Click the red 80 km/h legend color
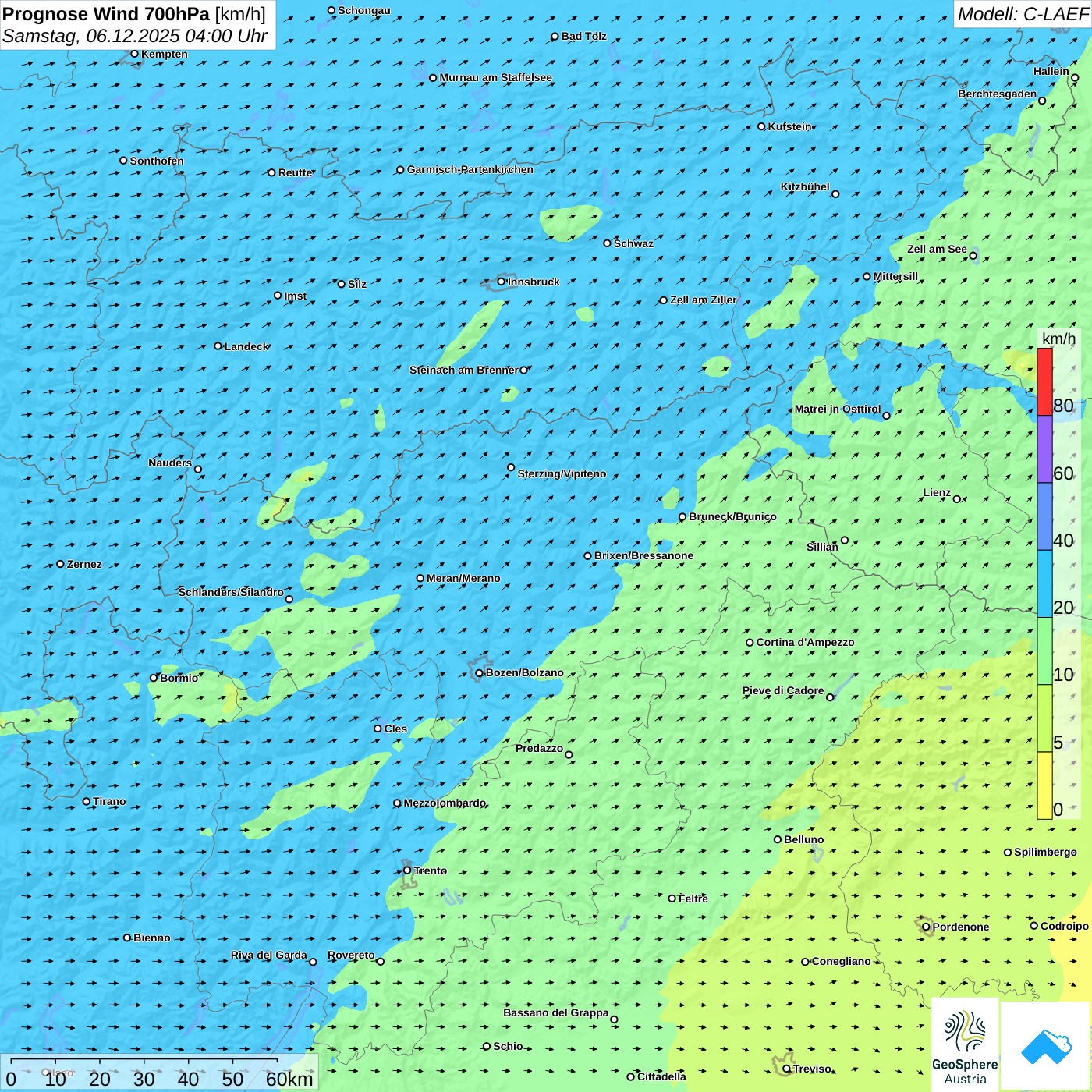The image size is (1092, 1092). pos(1044,381)
